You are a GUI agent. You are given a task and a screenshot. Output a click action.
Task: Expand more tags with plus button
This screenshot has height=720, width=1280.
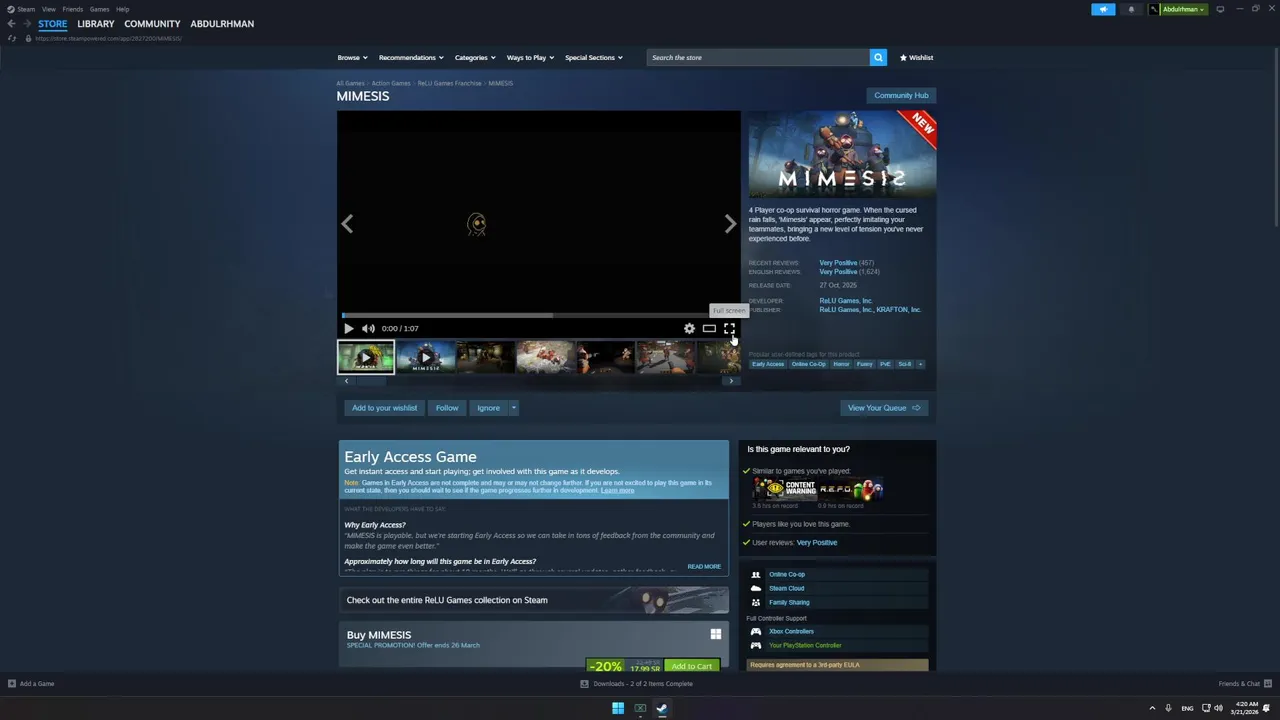[x=920, y=364]
